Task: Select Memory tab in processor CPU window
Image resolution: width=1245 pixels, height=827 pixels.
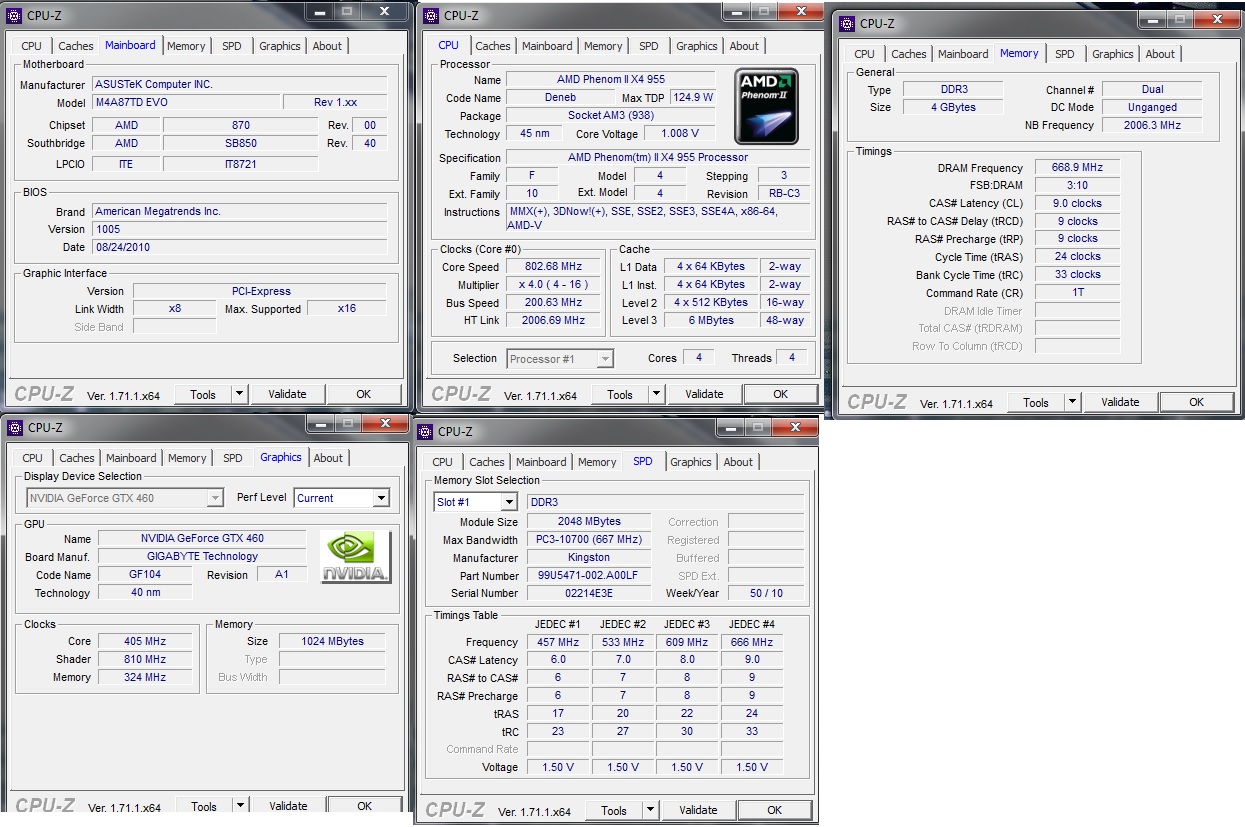Action: click(603, 46)
